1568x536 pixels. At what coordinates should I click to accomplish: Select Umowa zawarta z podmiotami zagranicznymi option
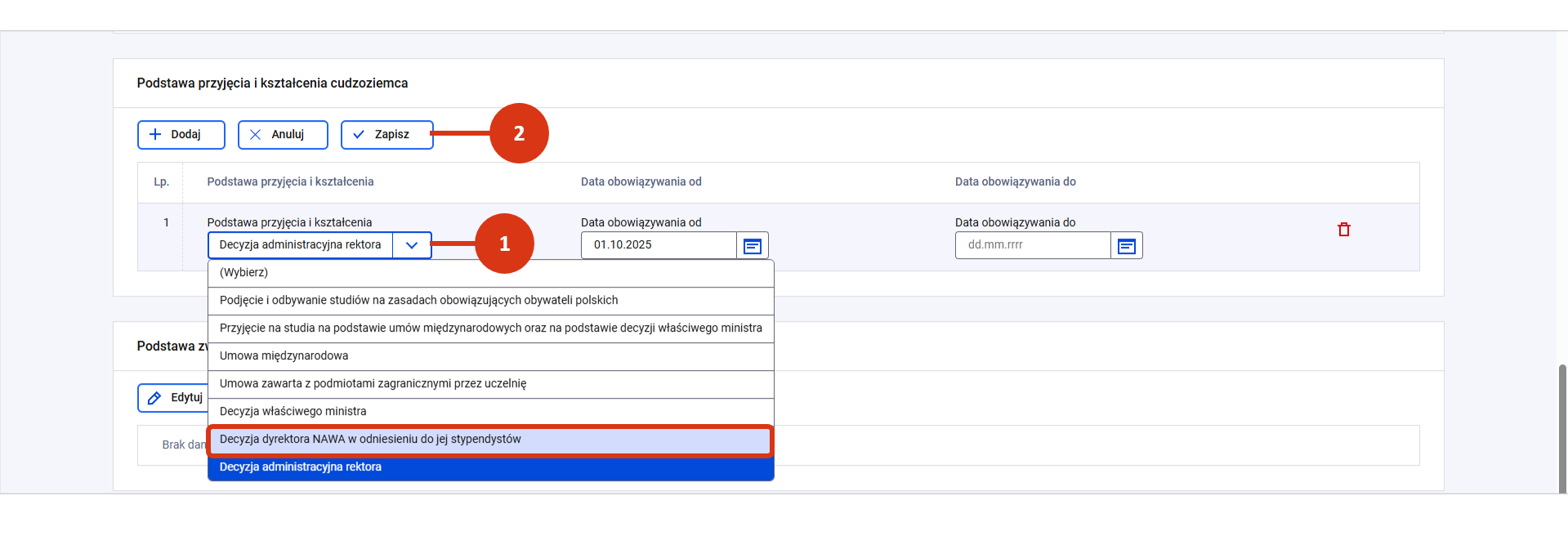click(490, 384)
